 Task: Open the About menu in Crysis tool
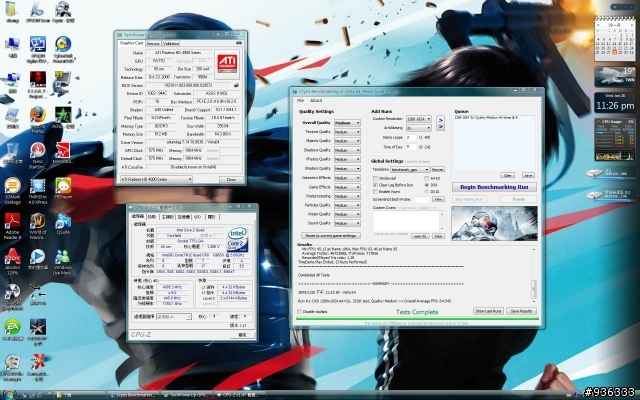[316, 100]
